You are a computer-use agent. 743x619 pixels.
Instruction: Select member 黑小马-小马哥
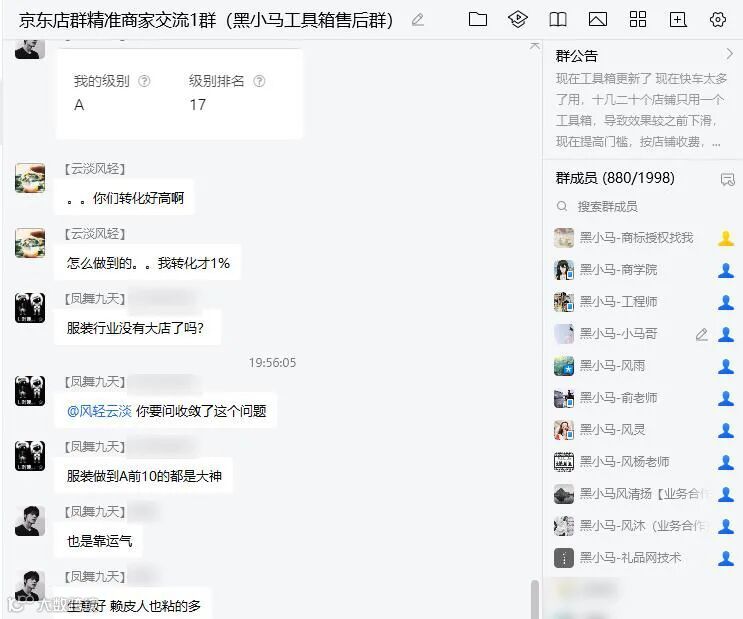643,334
